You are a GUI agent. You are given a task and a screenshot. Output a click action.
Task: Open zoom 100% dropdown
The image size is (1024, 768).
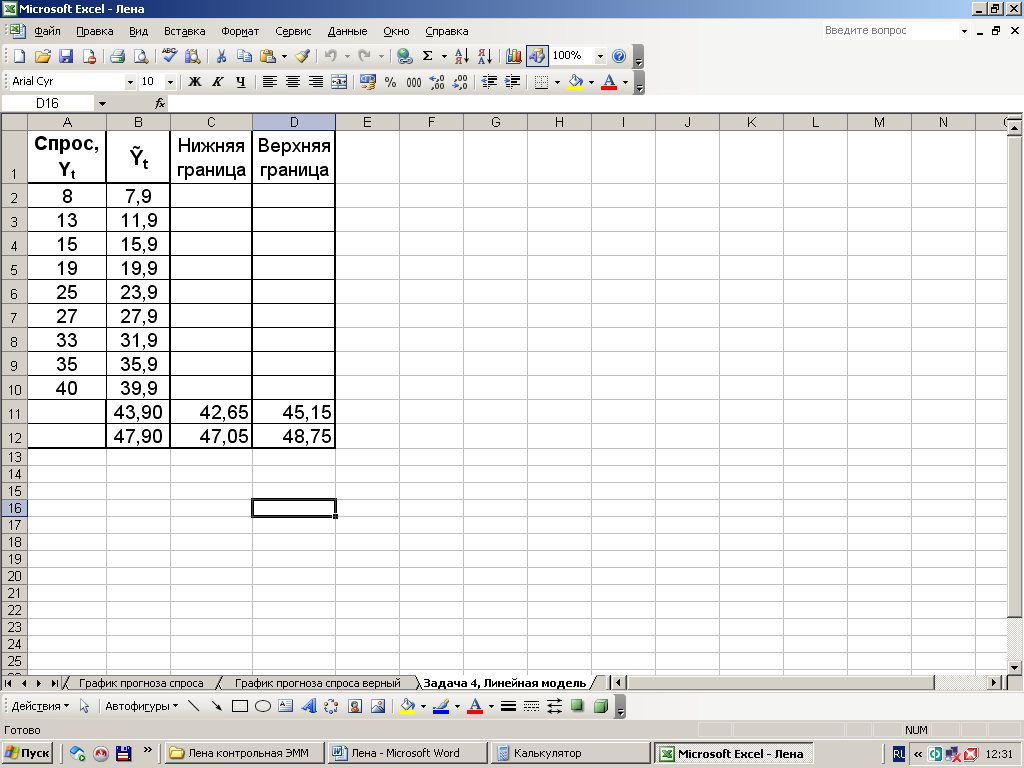600,56
